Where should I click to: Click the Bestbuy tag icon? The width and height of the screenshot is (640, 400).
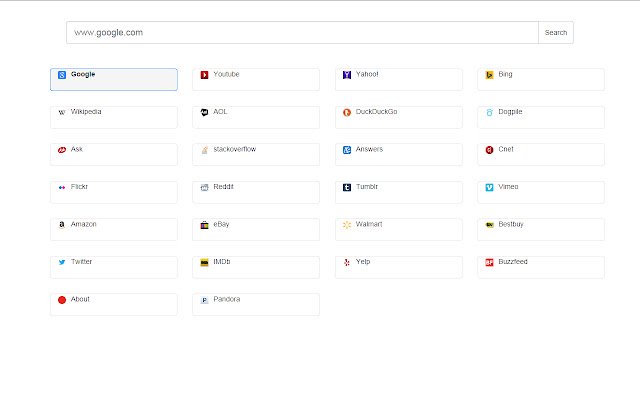[x=489, y=225]
